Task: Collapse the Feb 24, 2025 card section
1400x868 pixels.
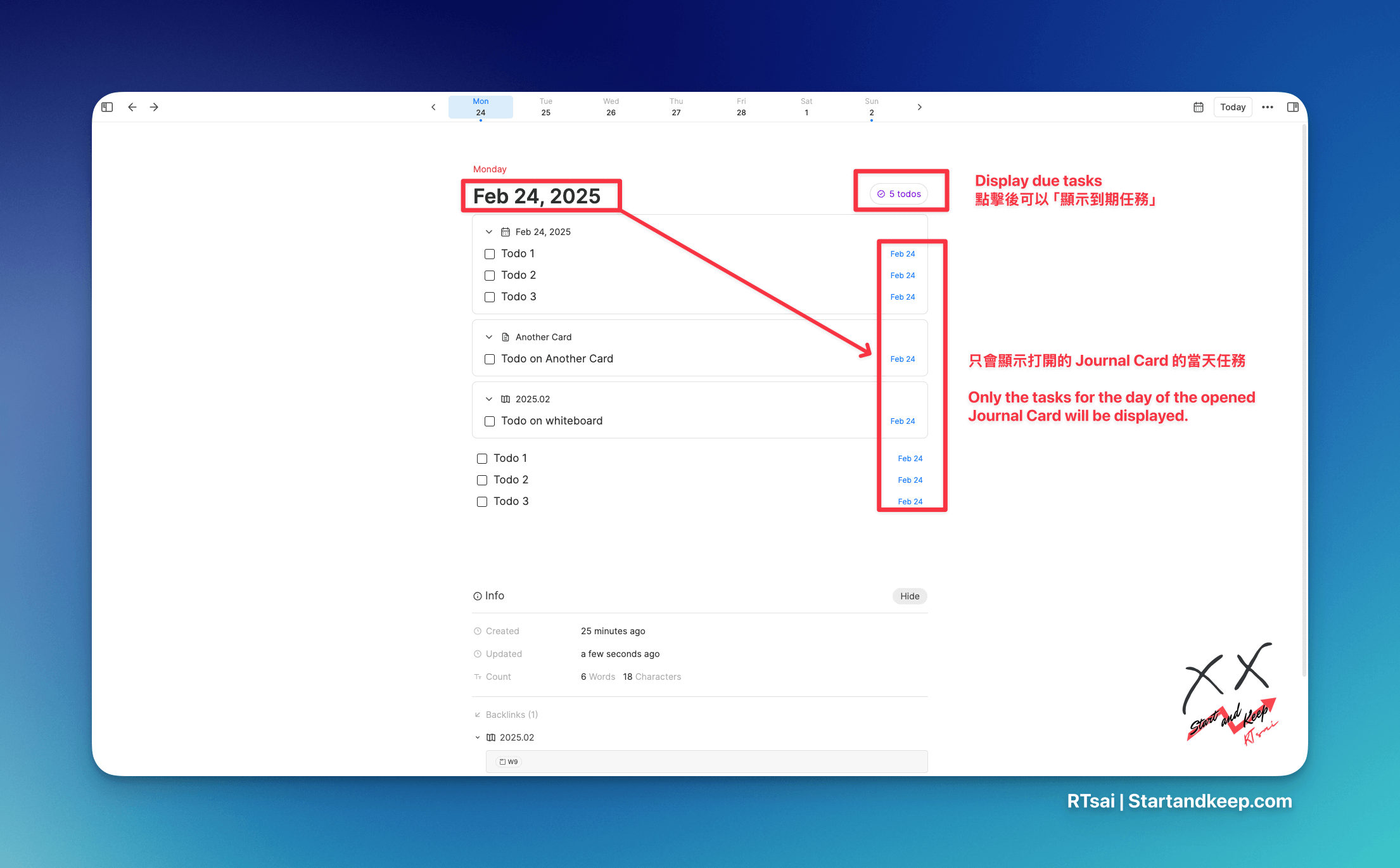Action: coord(489,232)
